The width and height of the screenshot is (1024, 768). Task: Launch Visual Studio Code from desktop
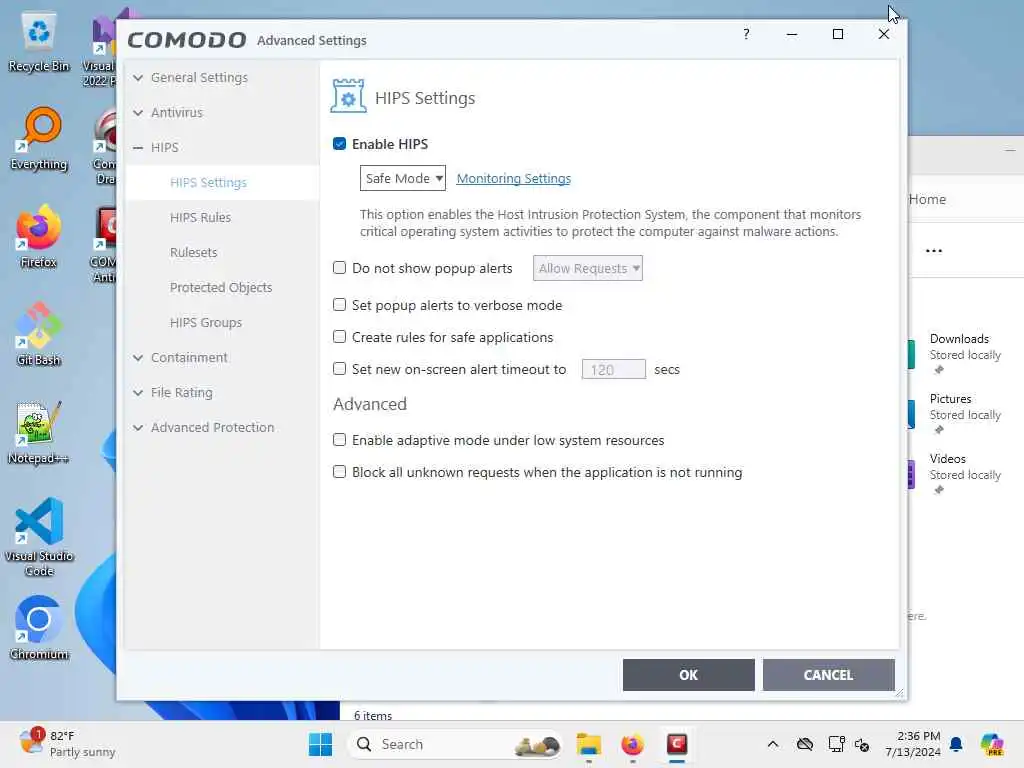[39, 537]
